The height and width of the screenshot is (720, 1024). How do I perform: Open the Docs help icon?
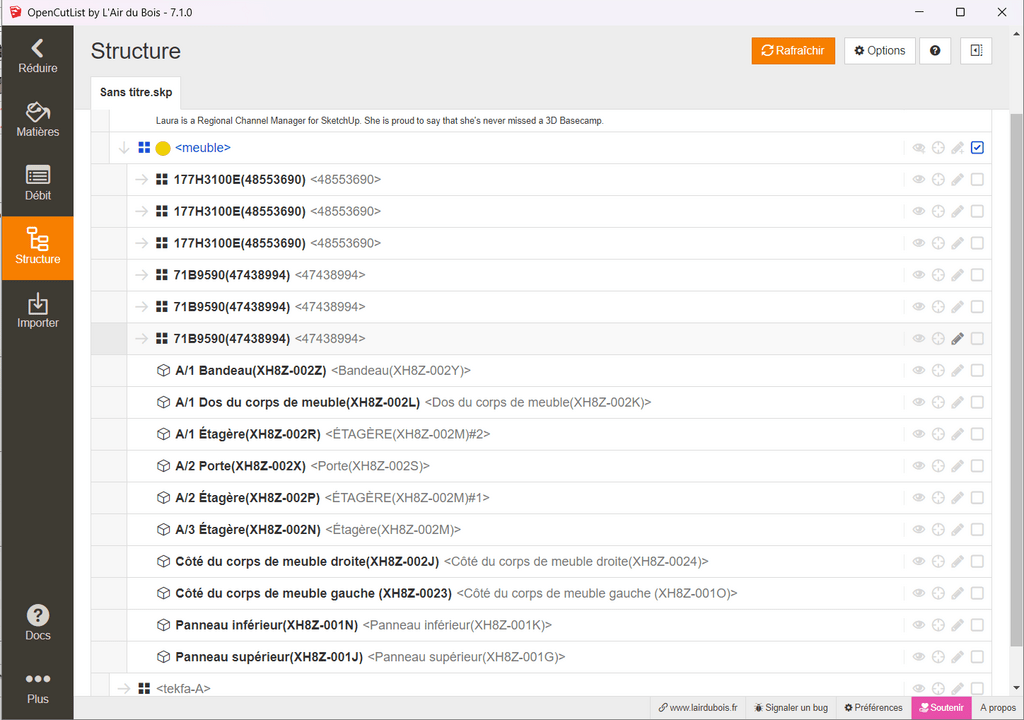(37, 622)
